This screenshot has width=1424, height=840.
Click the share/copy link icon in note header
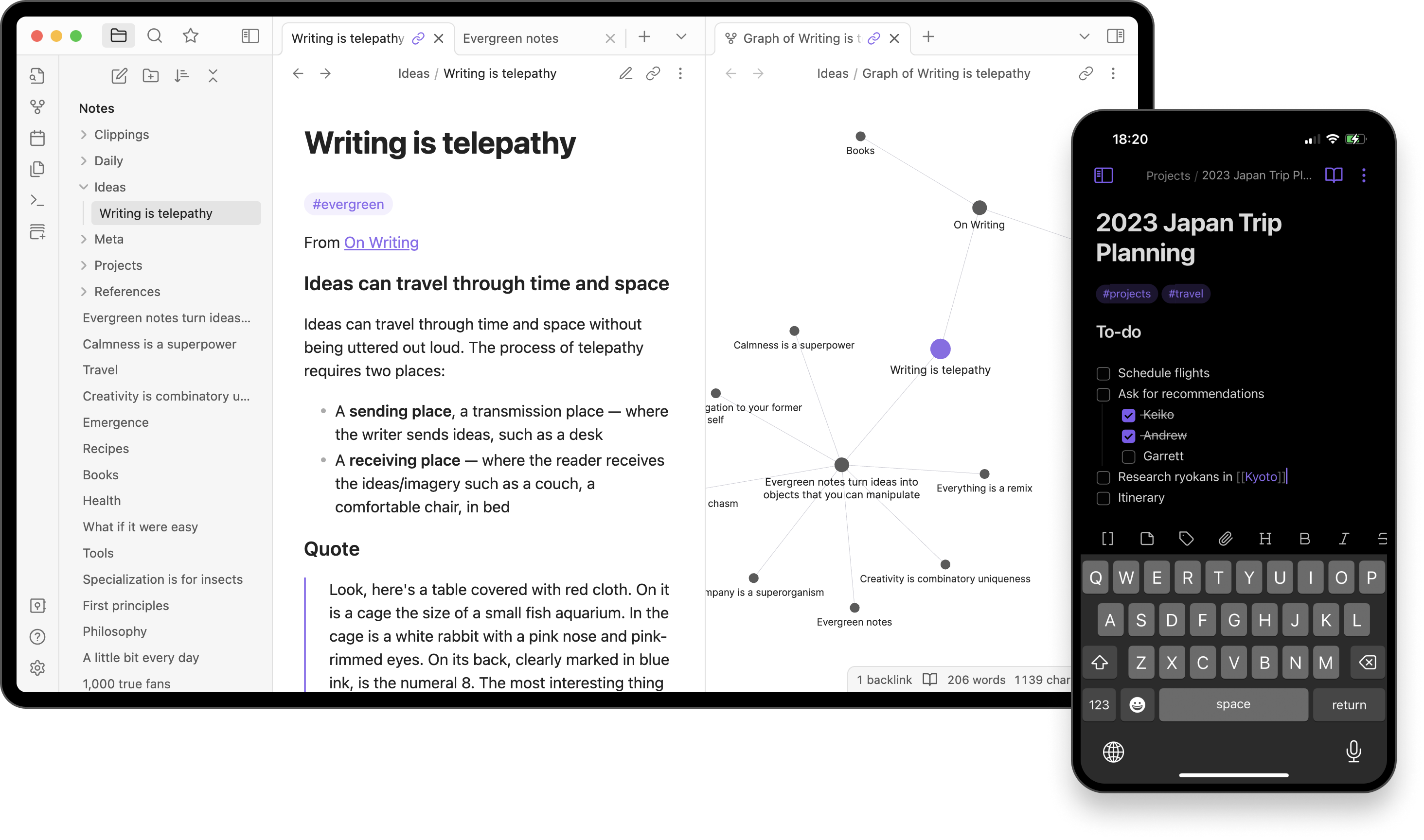tap(652, 73)
